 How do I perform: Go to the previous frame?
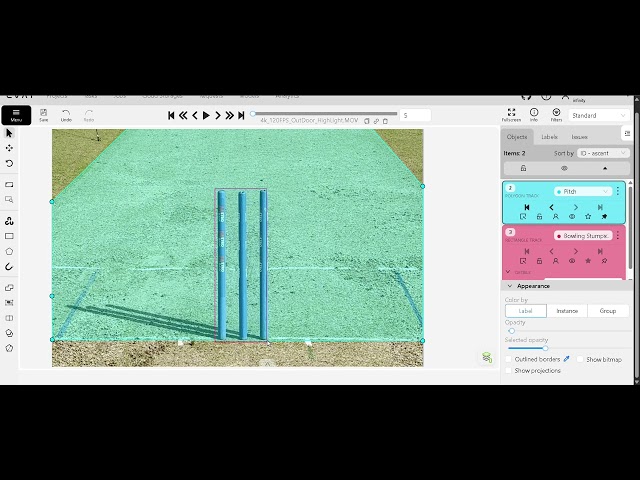[x=195, y=116]
